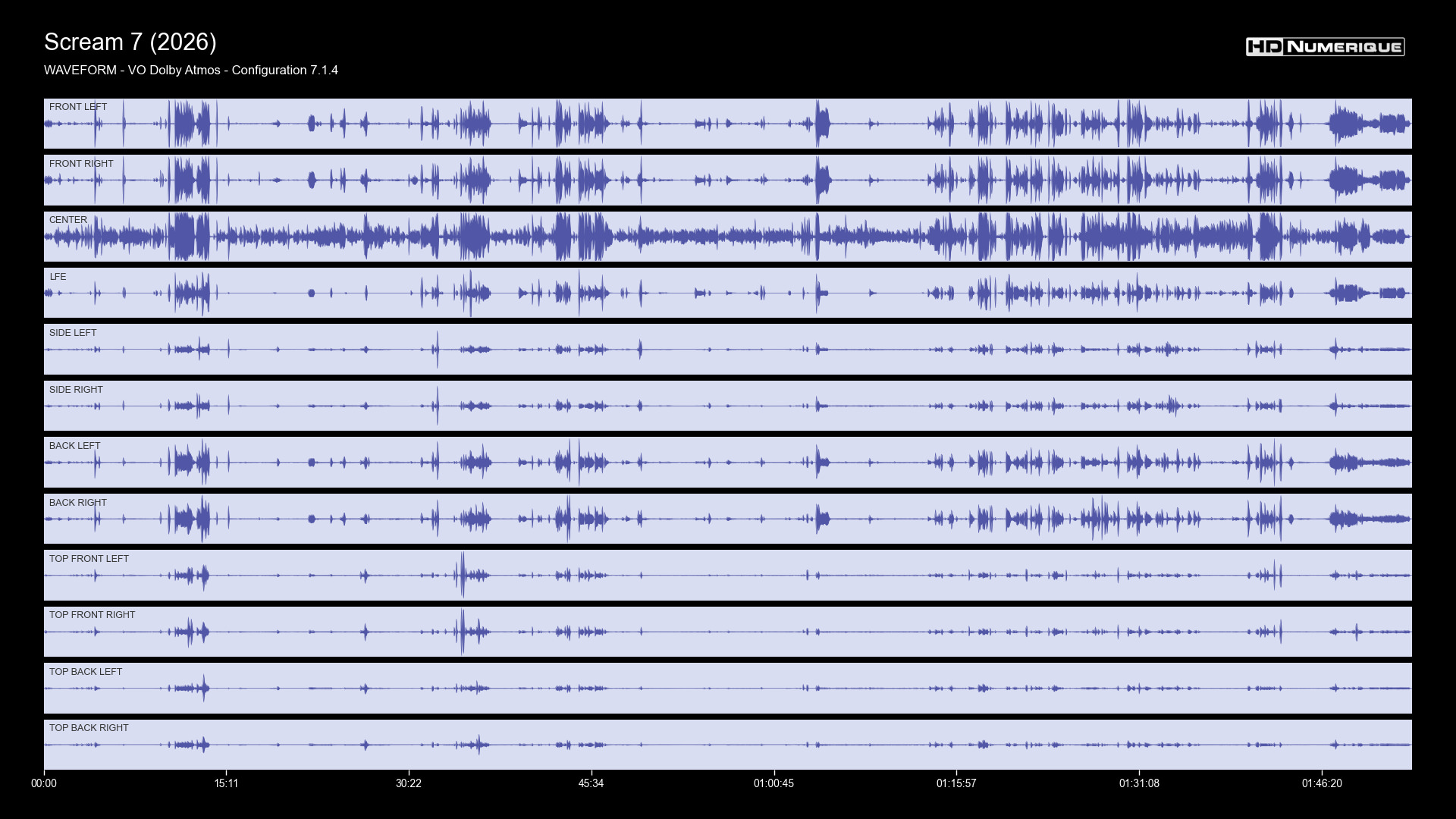Click the 01:46:20 time axis label
This screenshot has height=819, width=1456.
tap(1322, 783)
